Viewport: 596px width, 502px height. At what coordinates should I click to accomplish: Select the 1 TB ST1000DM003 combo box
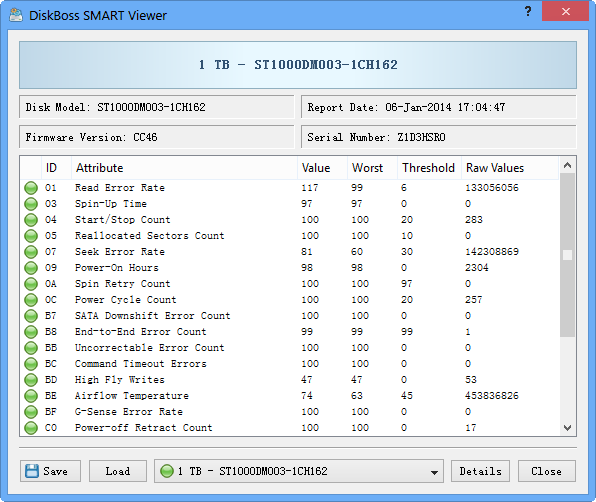click(x=299, y=471)
